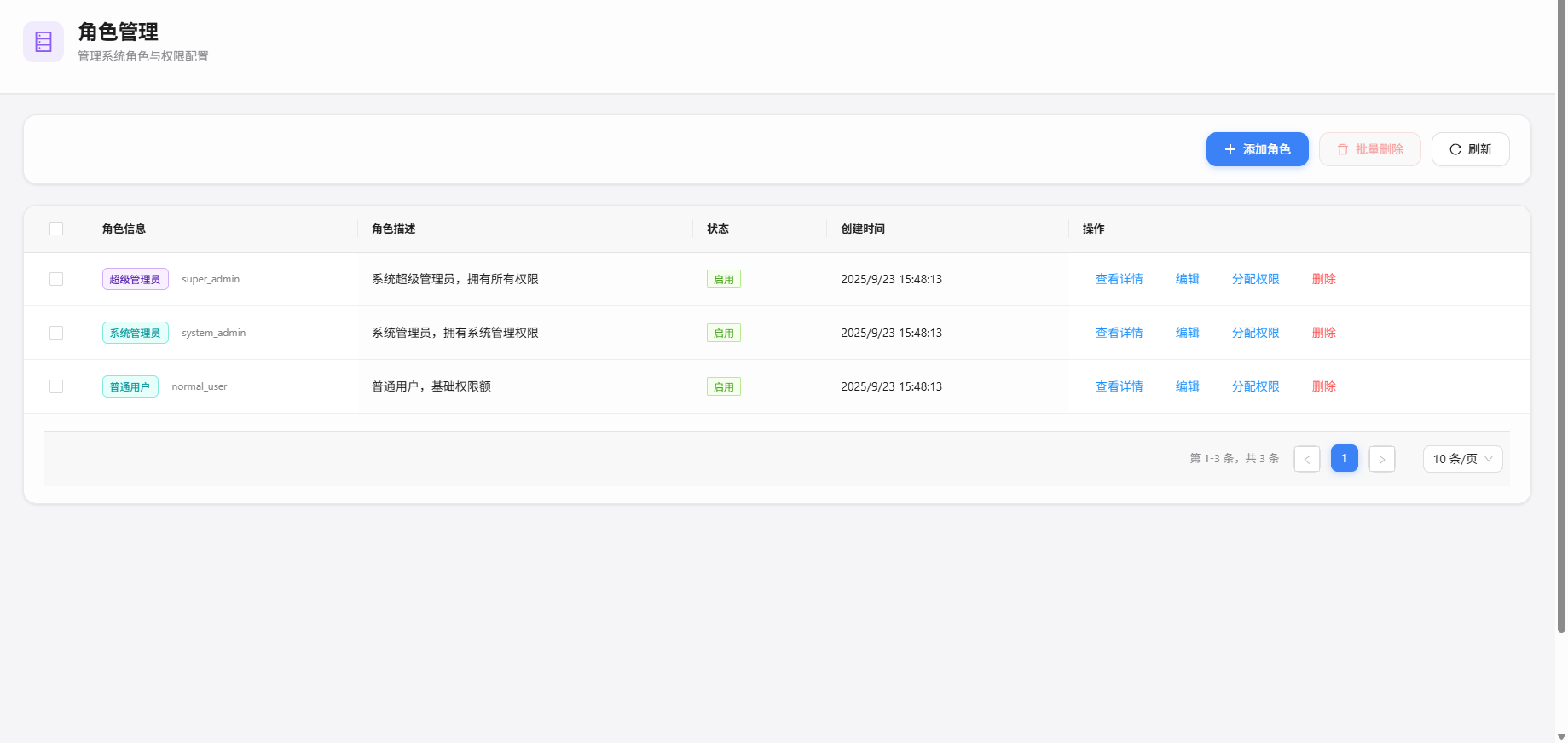The image size is (1568, 743).
Task: Click the normal_user role code text
Action: pos(200,386)
